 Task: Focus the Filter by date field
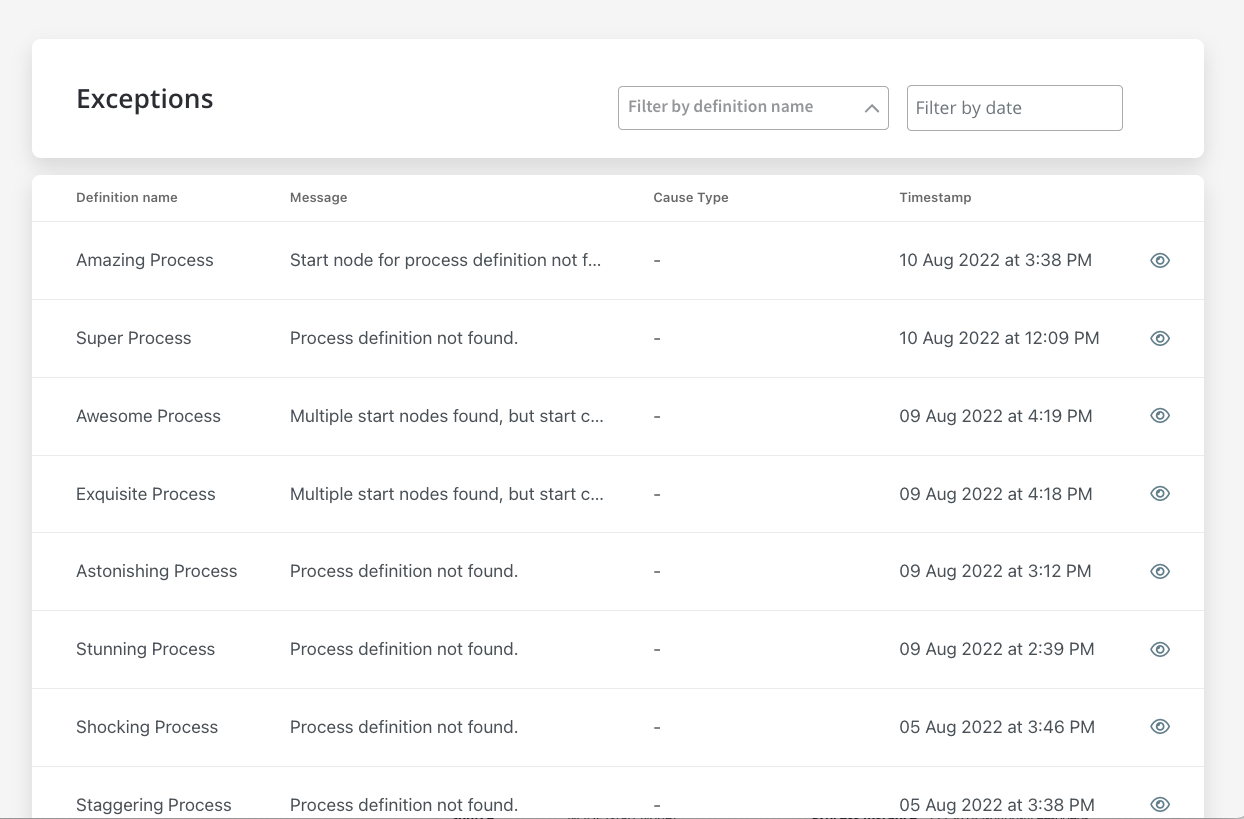(1014, 108)
